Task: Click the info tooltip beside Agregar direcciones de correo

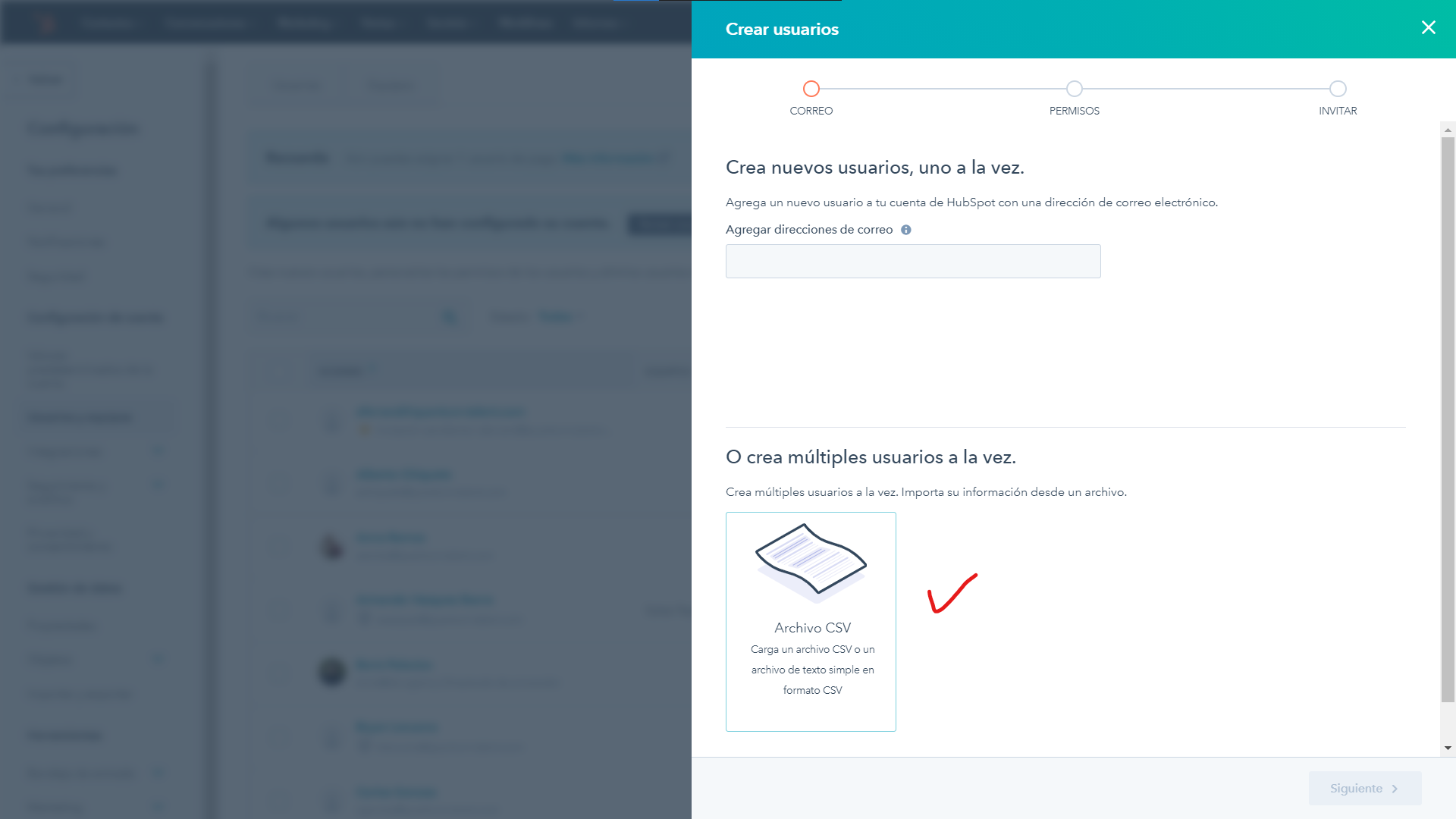Action: (x=905, y=229)
